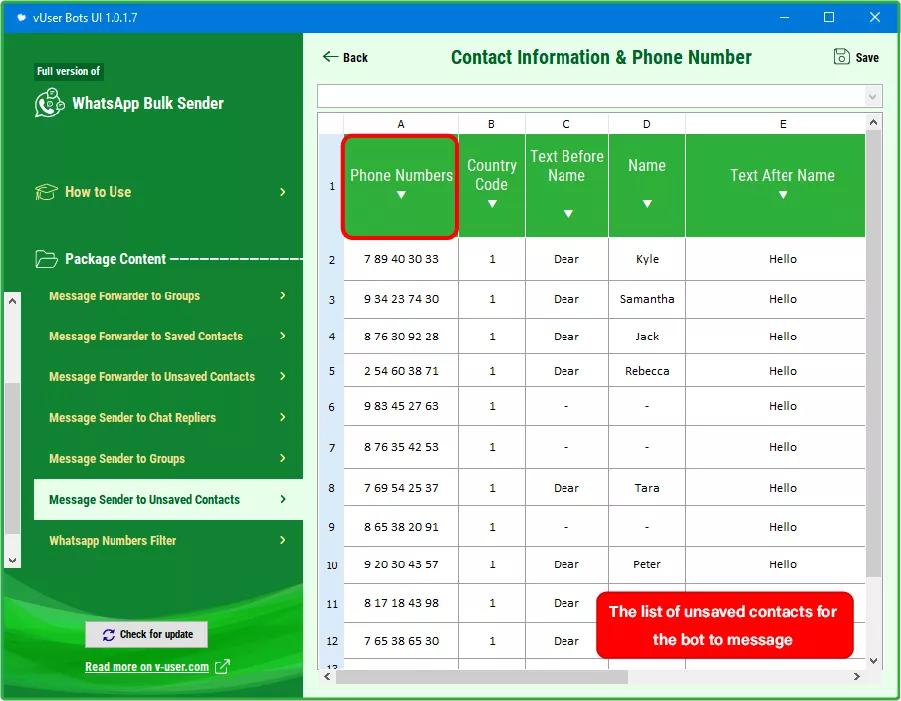Expand Message Sender to Chat Repliers chevron

(283, 417)
